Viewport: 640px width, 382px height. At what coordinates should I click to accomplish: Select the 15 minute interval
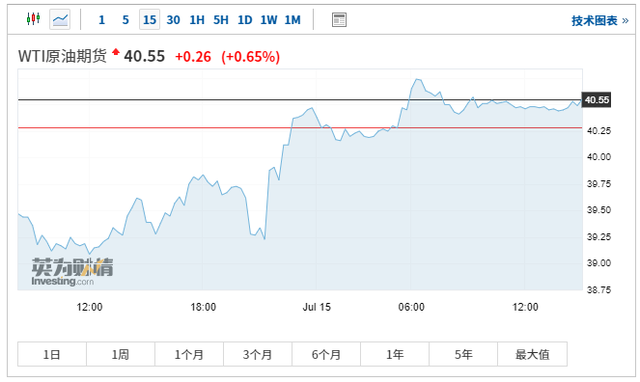149,20
